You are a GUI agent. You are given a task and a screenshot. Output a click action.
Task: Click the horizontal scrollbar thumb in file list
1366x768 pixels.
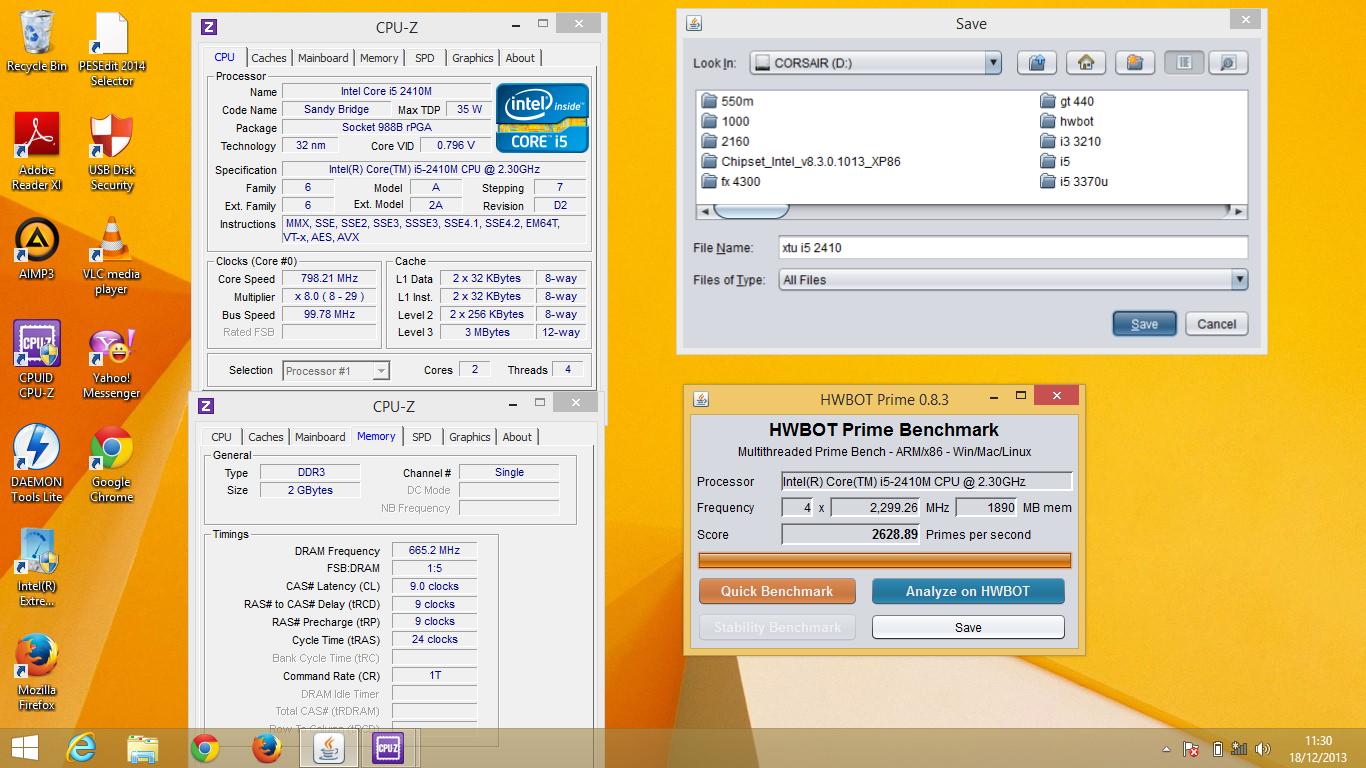[751, 212]
